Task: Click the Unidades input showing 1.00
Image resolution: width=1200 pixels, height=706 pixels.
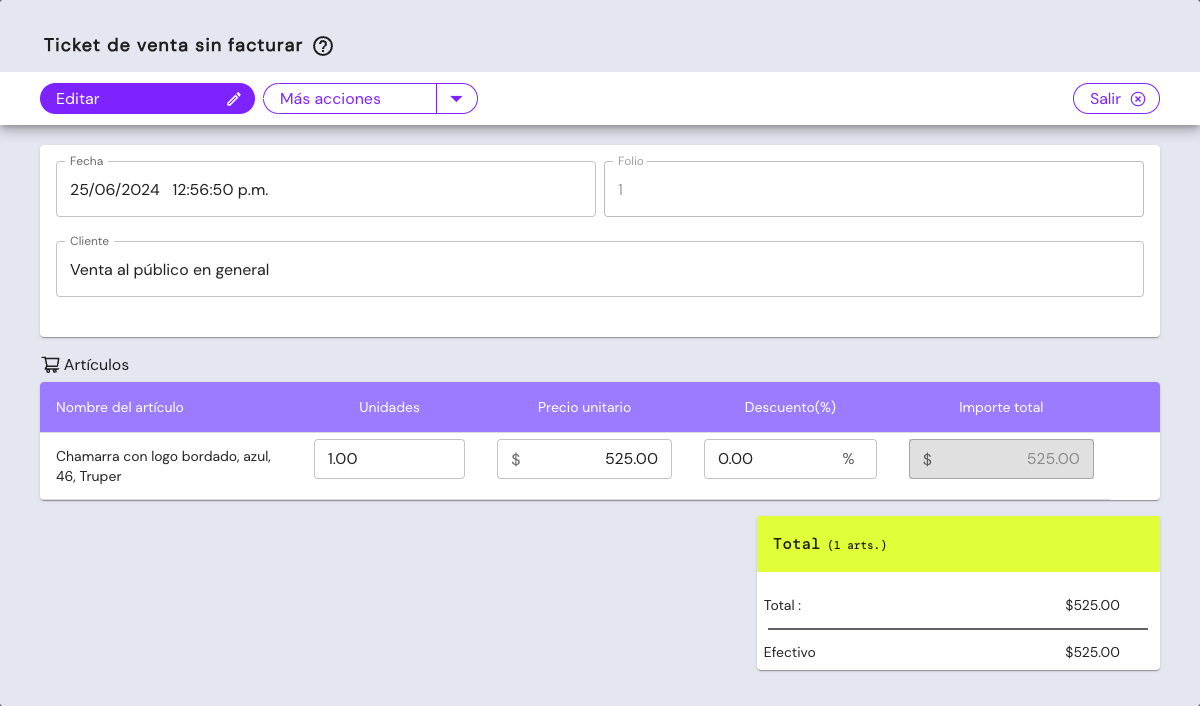Action: [389, 459]
